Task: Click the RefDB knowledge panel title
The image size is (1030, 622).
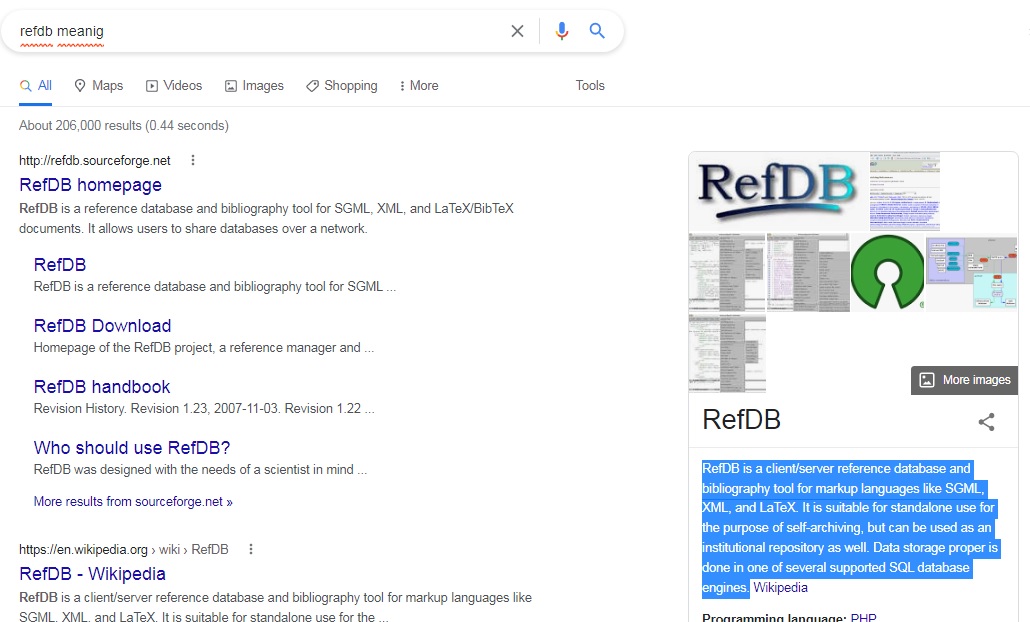Action: click(742, 420)
